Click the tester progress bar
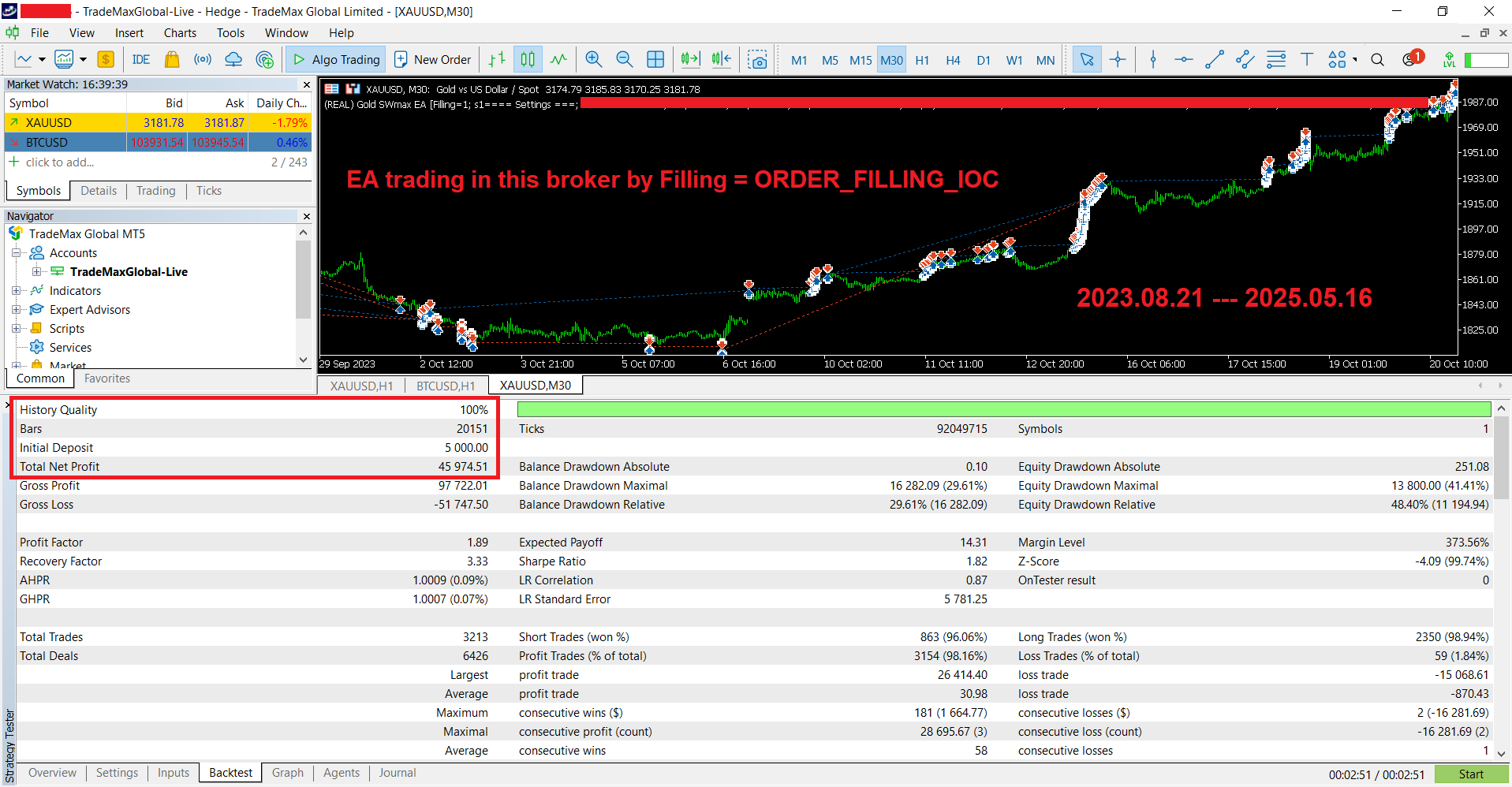This screenshot has width=1512, height=787. click(1004, 409)
